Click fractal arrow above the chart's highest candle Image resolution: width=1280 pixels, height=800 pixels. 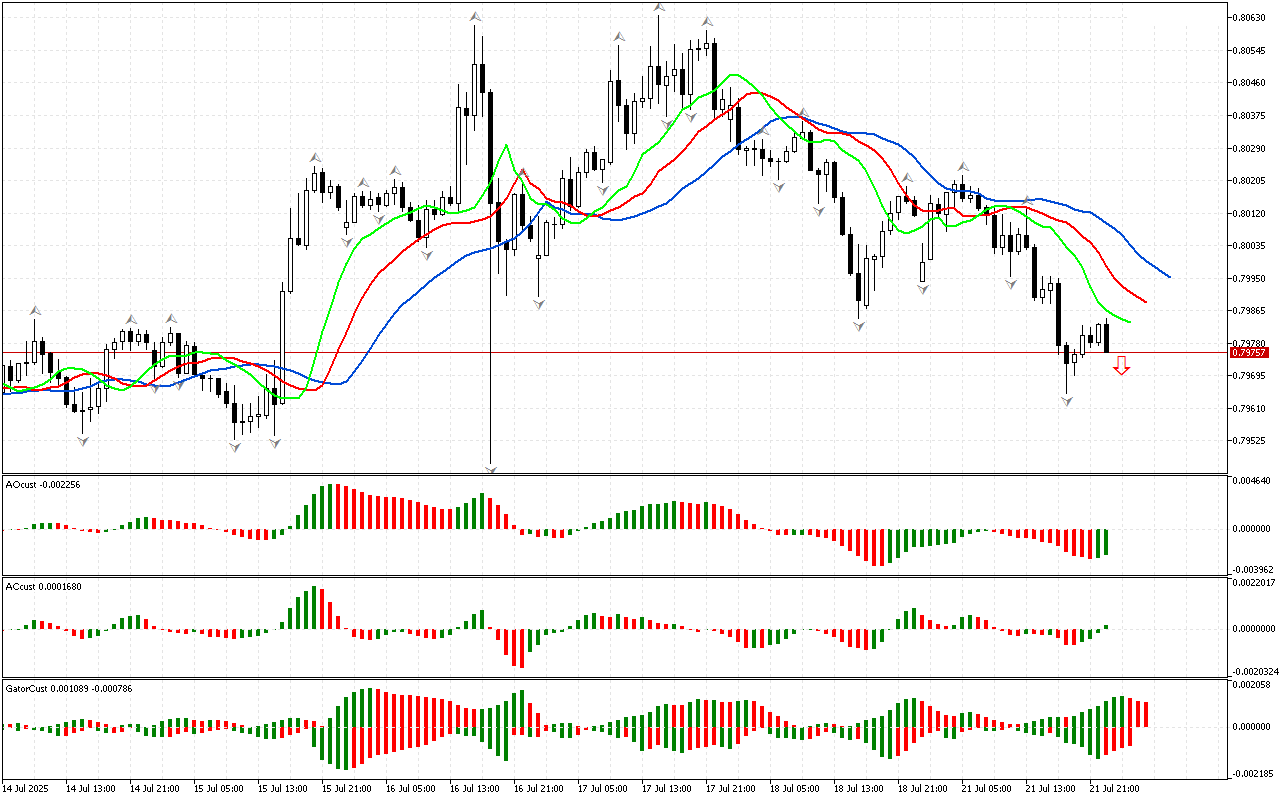click(659, 8)
